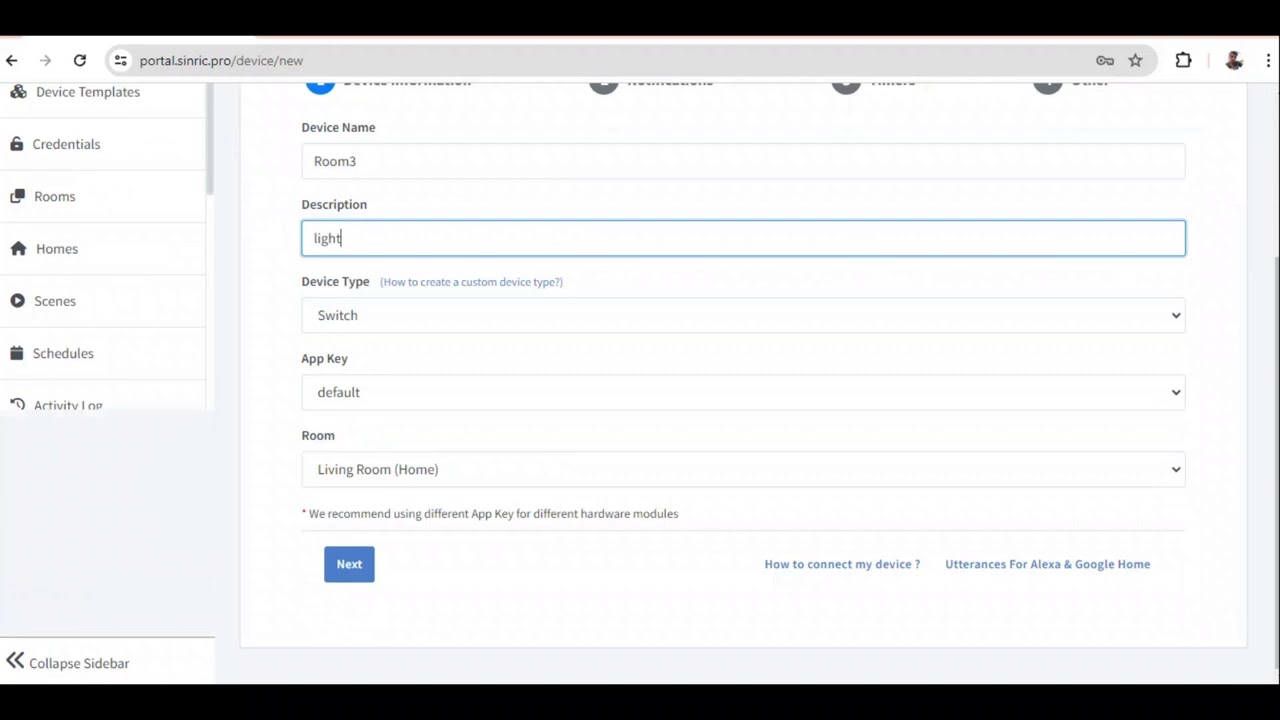Image resolution: width=1280 pixels, height=720 pixels.
Task: Bookmark this page with the star icon
Action: pos(1136,60)
